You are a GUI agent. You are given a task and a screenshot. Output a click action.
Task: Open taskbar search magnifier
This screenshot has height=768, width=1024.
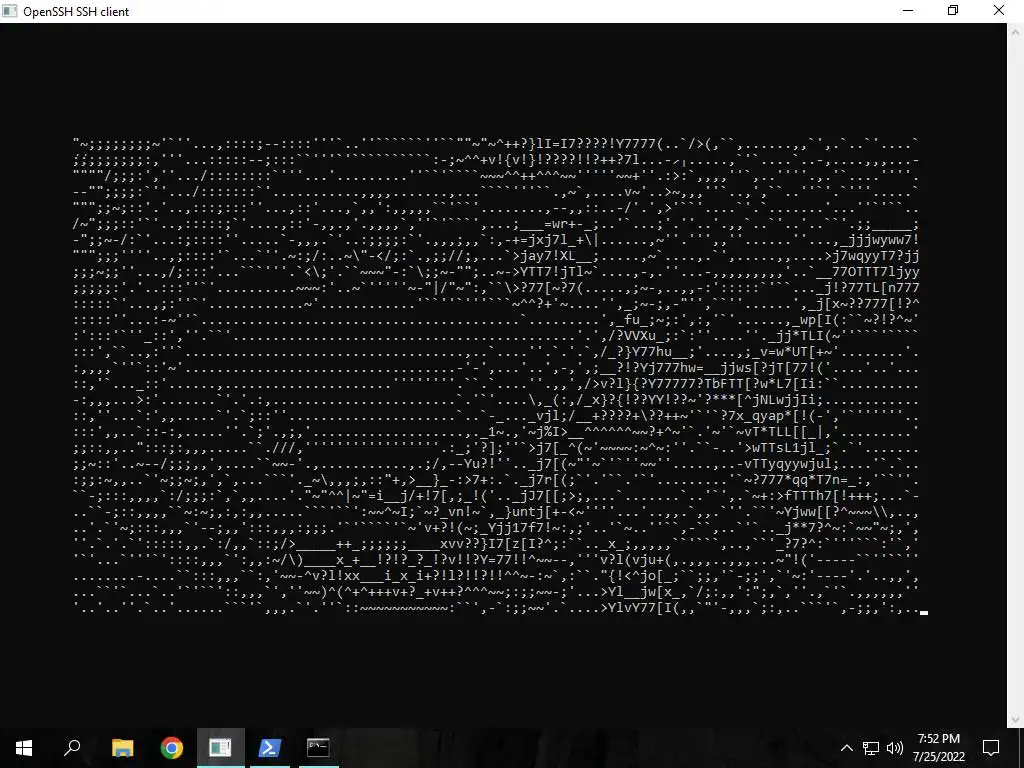point(72,748)
